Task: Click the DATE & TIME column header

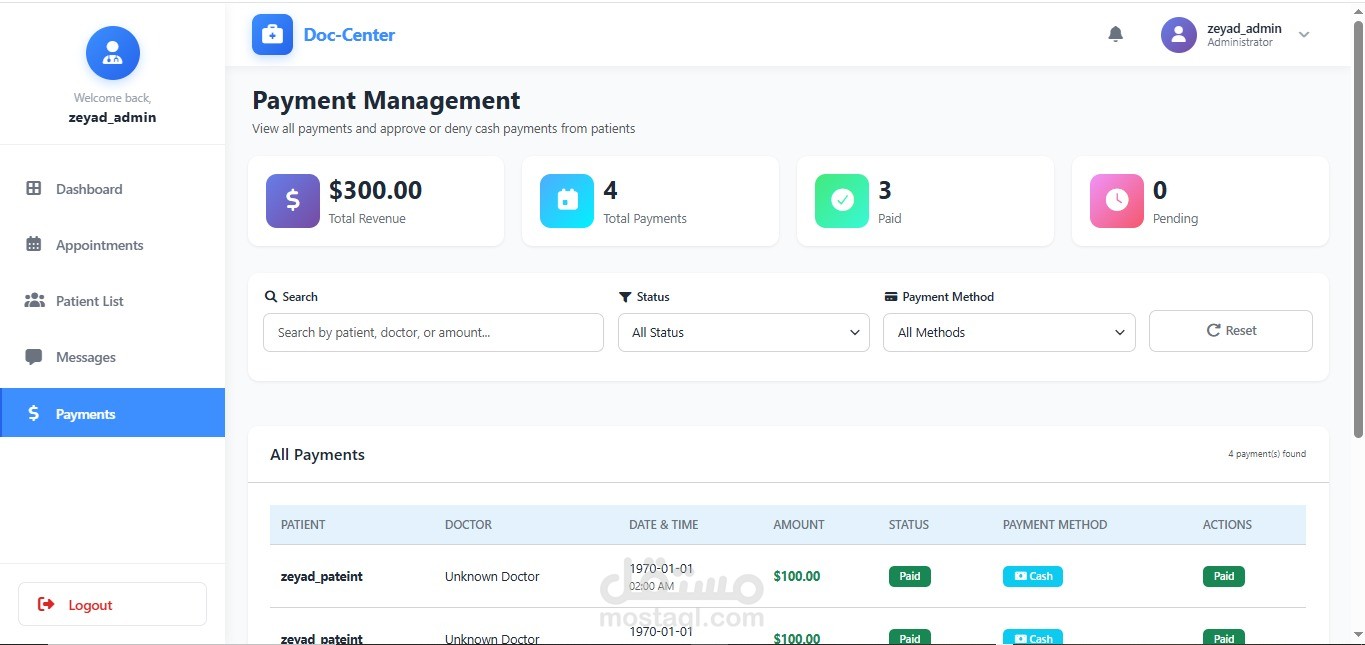Action: (x=664, y=525)
